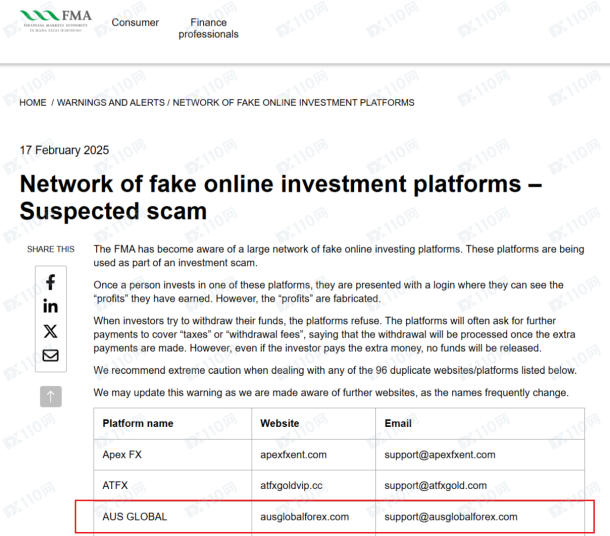Image resolution: width=610 pixels, height=536 pixels.
Task: Select the 'ATFX' platform cell
Action: pos(172,485)
